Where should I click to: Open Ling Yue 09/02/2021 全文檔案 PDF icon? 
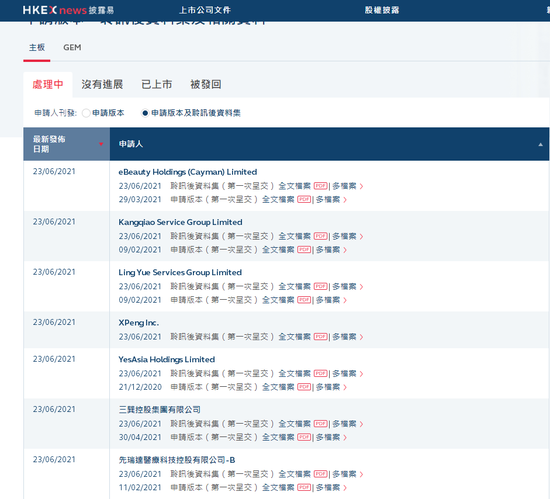pos(304,300)
